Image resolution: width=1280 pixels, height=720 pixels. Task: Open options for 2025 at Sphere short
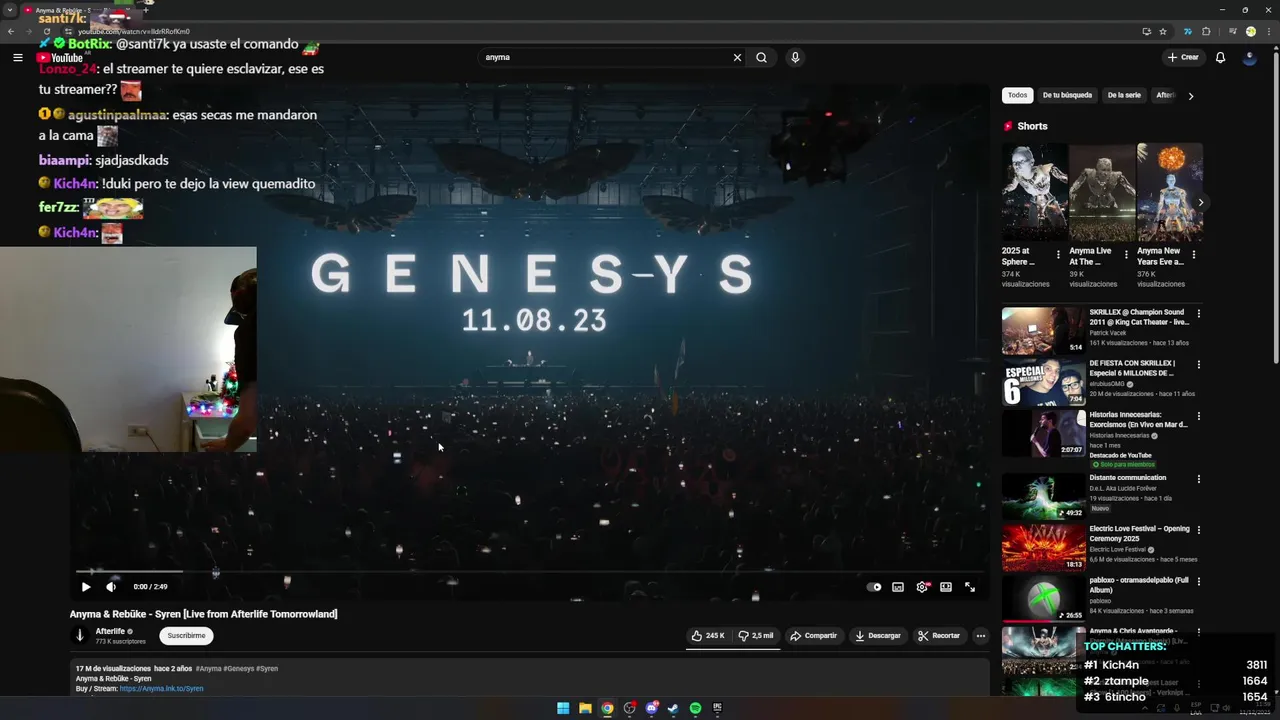[x=1058, y=255]
